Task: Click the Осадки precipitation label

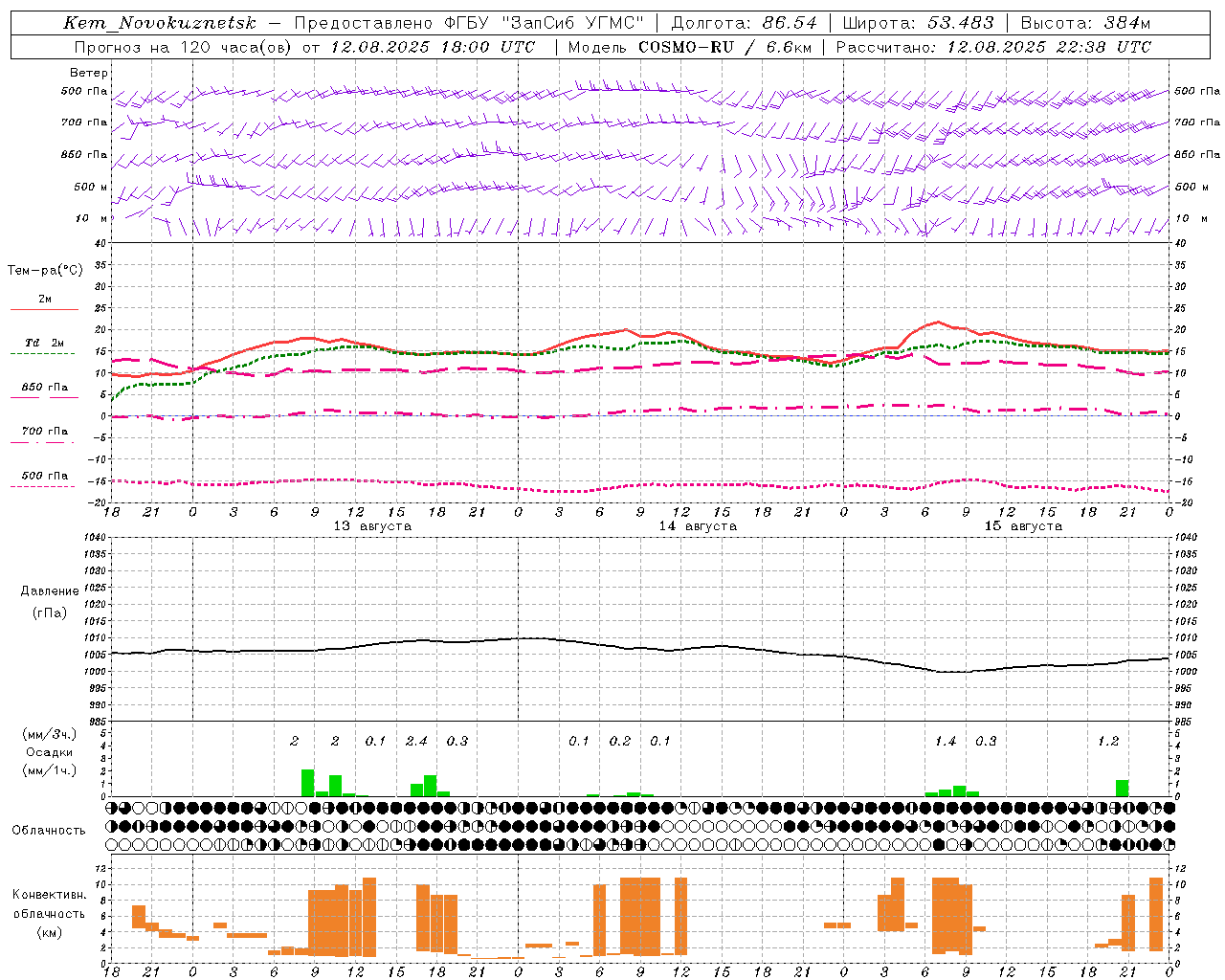Action: click(x=49, y=752)
